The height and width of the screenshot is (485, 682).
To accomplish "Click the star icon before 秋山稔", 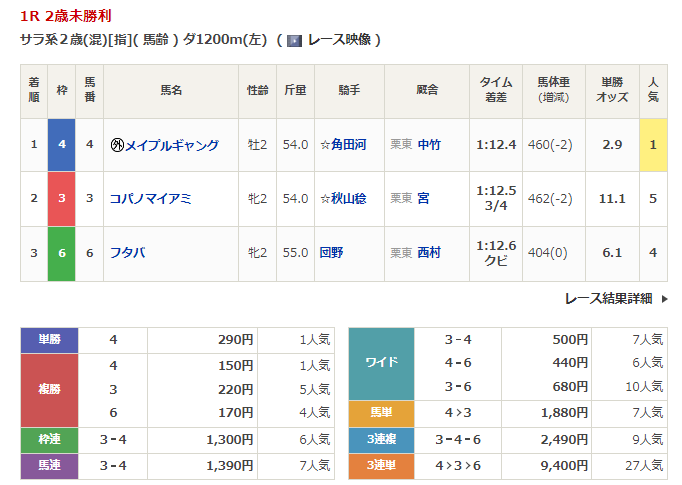I will point(325,199).
